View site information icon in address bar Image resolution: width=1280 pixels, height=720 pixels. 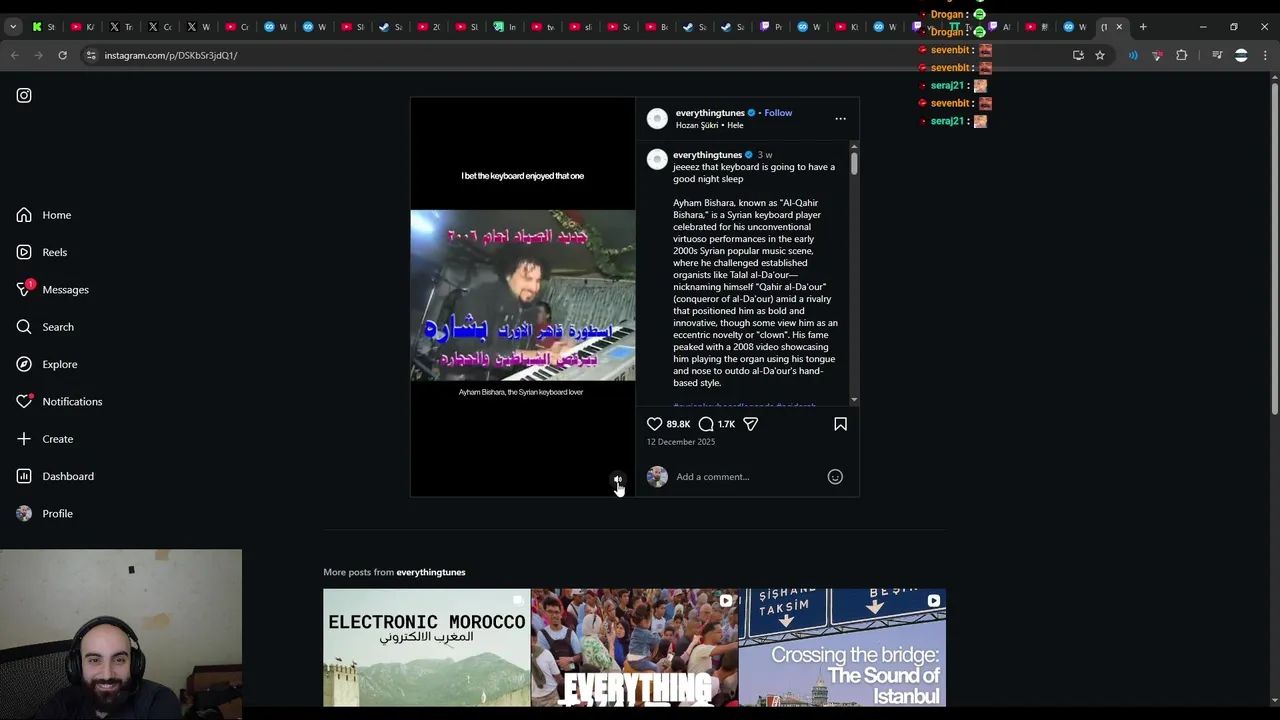(90, 55)
